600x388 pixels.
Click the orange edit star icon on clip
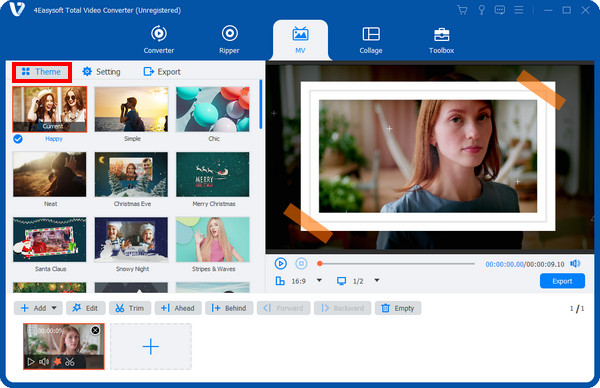[x=57, y=362]
